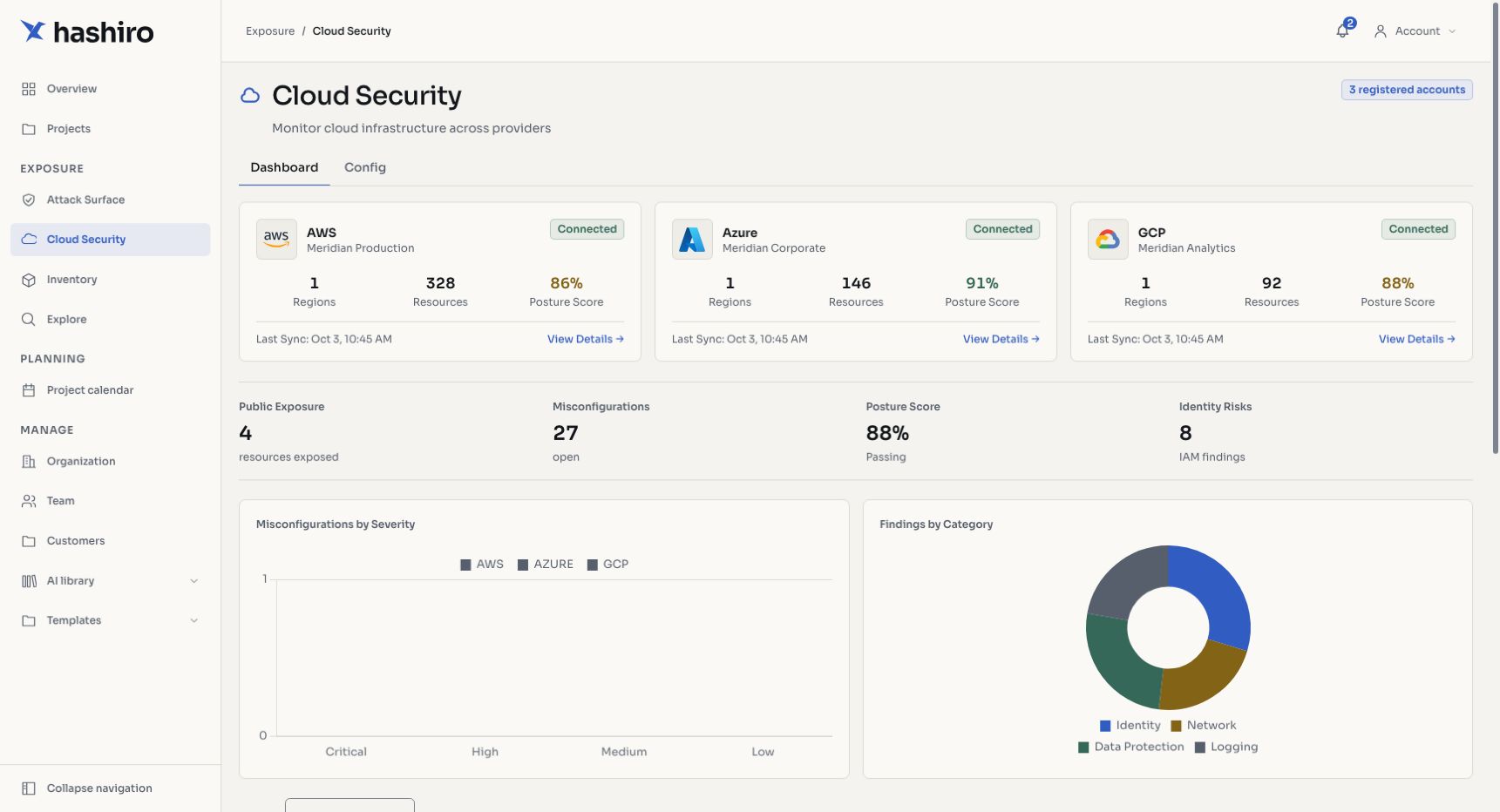Image resolution: width=1500 pixels, height=812 pixels.
Task: Expand the Templates submenu chevron
Action: click(194, 620)
